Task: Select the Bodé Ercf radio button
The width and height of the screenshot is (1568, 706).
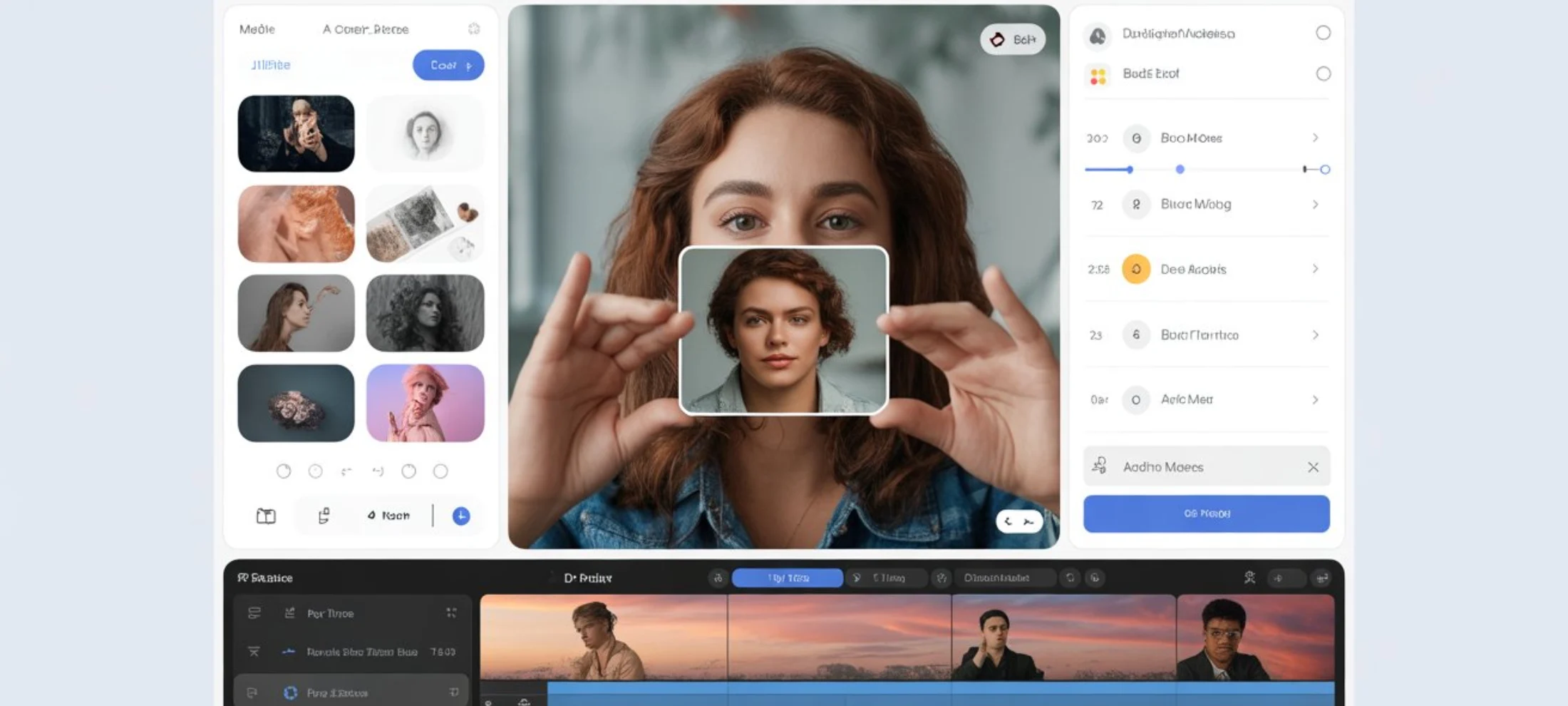Action: click(1323, 73)
